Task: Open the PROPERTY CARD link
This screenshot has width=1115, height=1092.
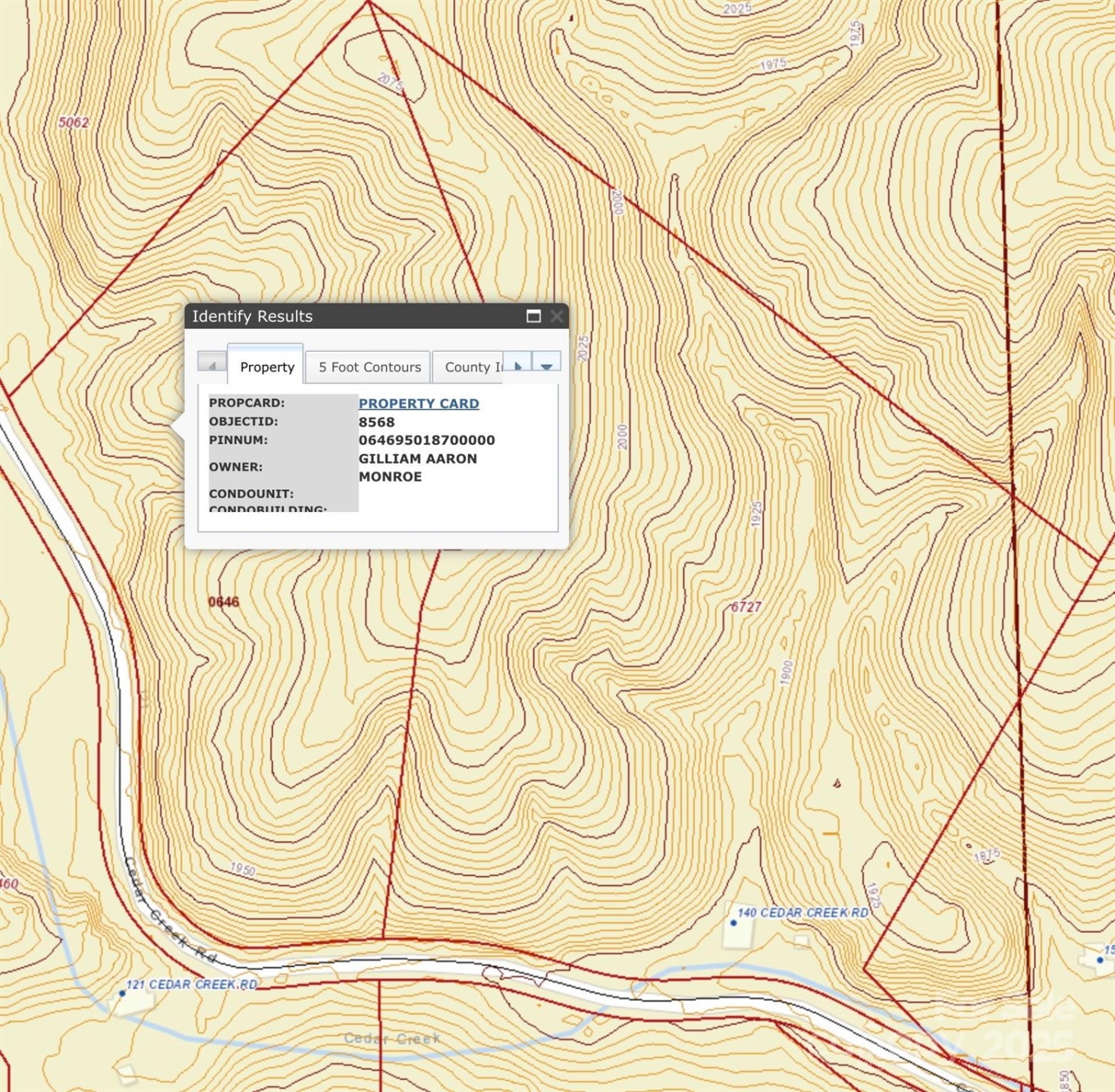Action: click(x=418, y=403)
